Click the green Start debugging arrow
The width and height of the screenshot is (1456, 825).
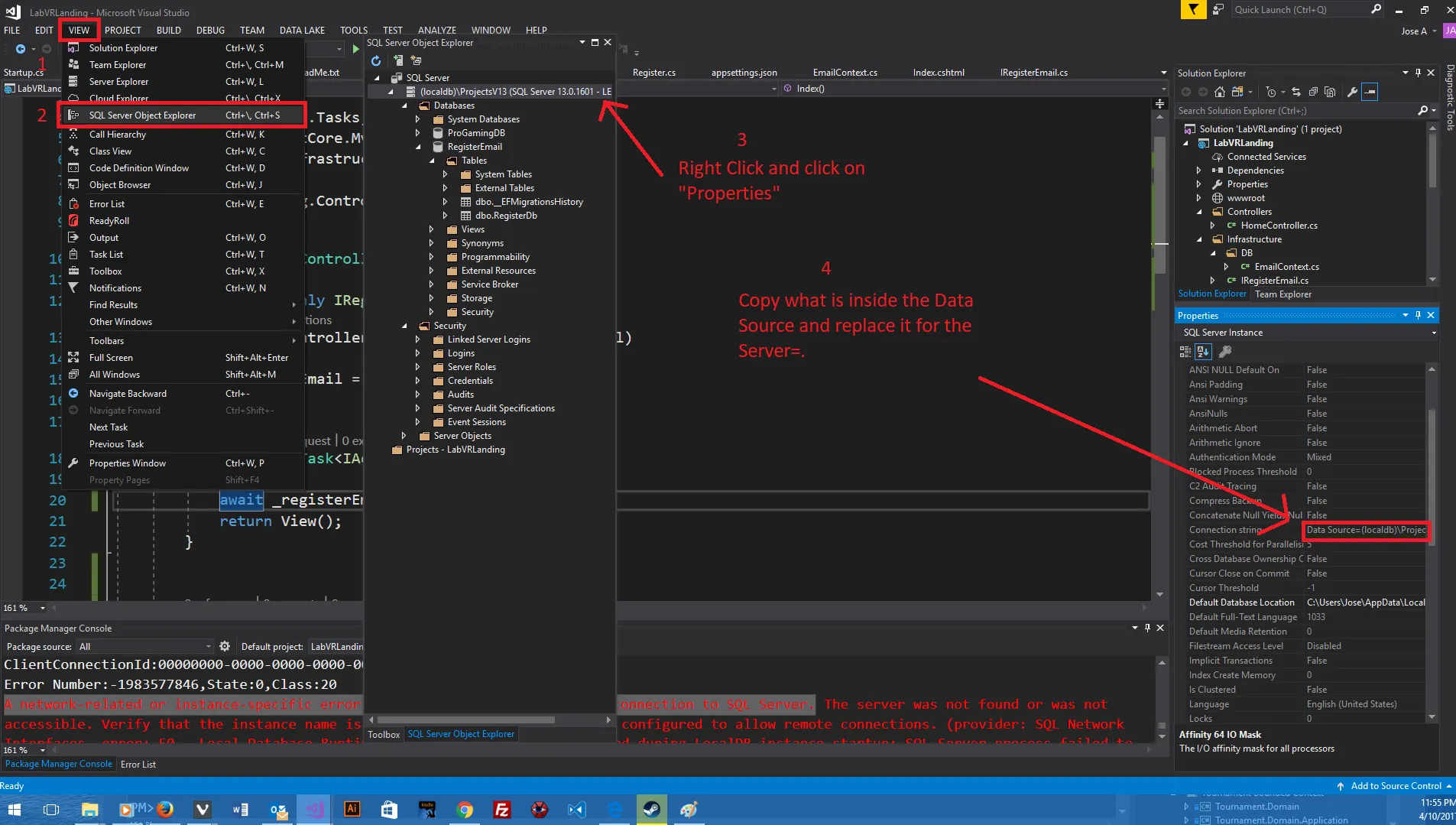355,49
